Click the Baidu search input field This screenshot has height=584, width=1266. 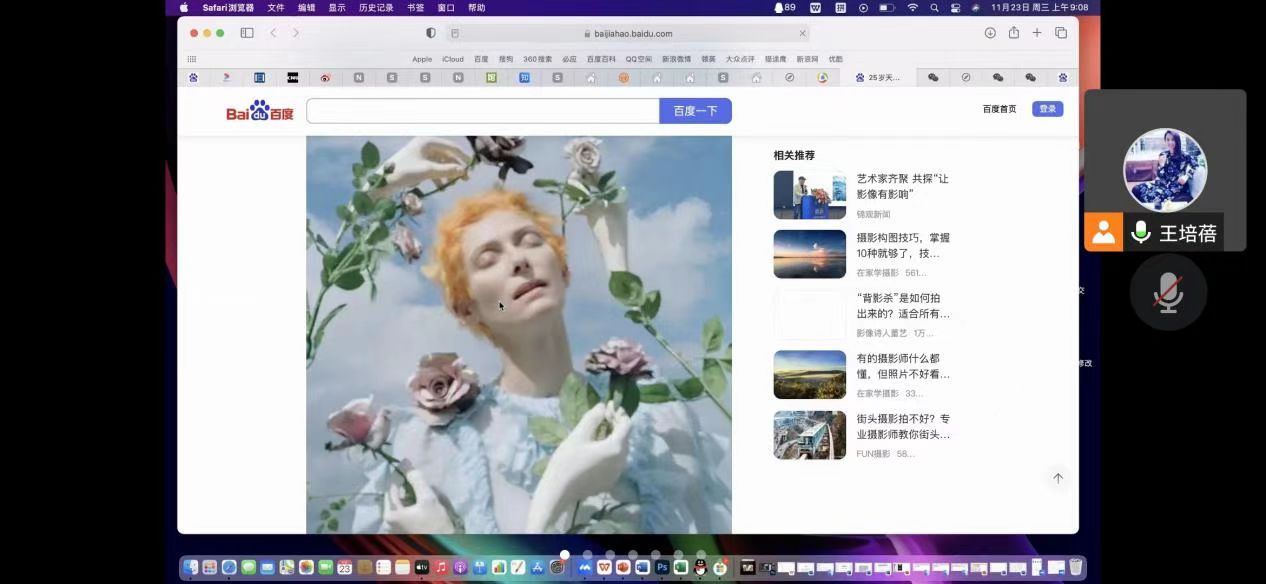[x=482, y=111]
